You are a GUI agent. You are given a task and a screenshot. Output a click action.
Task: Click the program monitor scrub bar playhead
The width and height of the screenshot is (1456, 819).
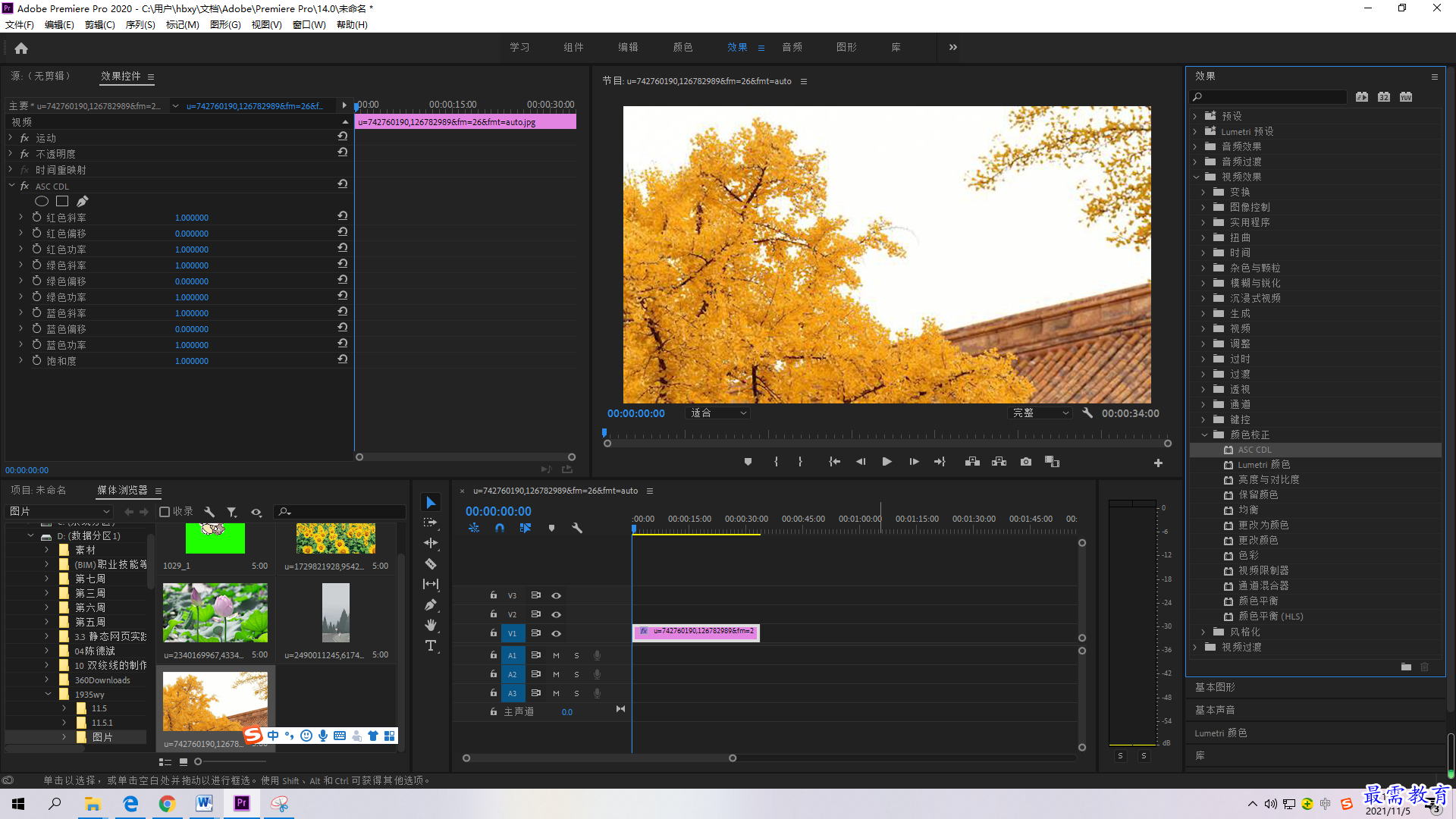[x=604, y=433]
